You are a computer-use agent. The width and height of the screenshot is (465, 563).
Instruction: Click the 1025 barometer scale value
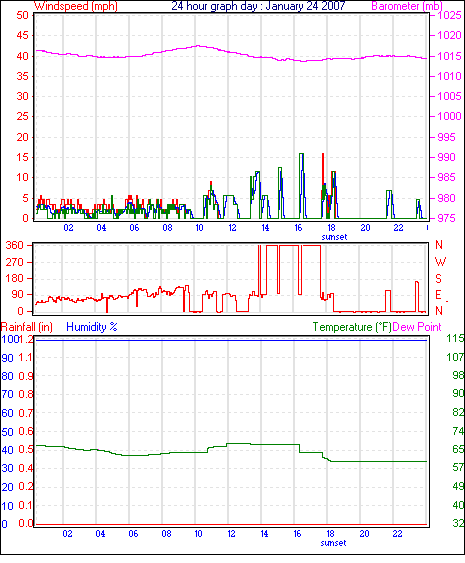[449, 15]
